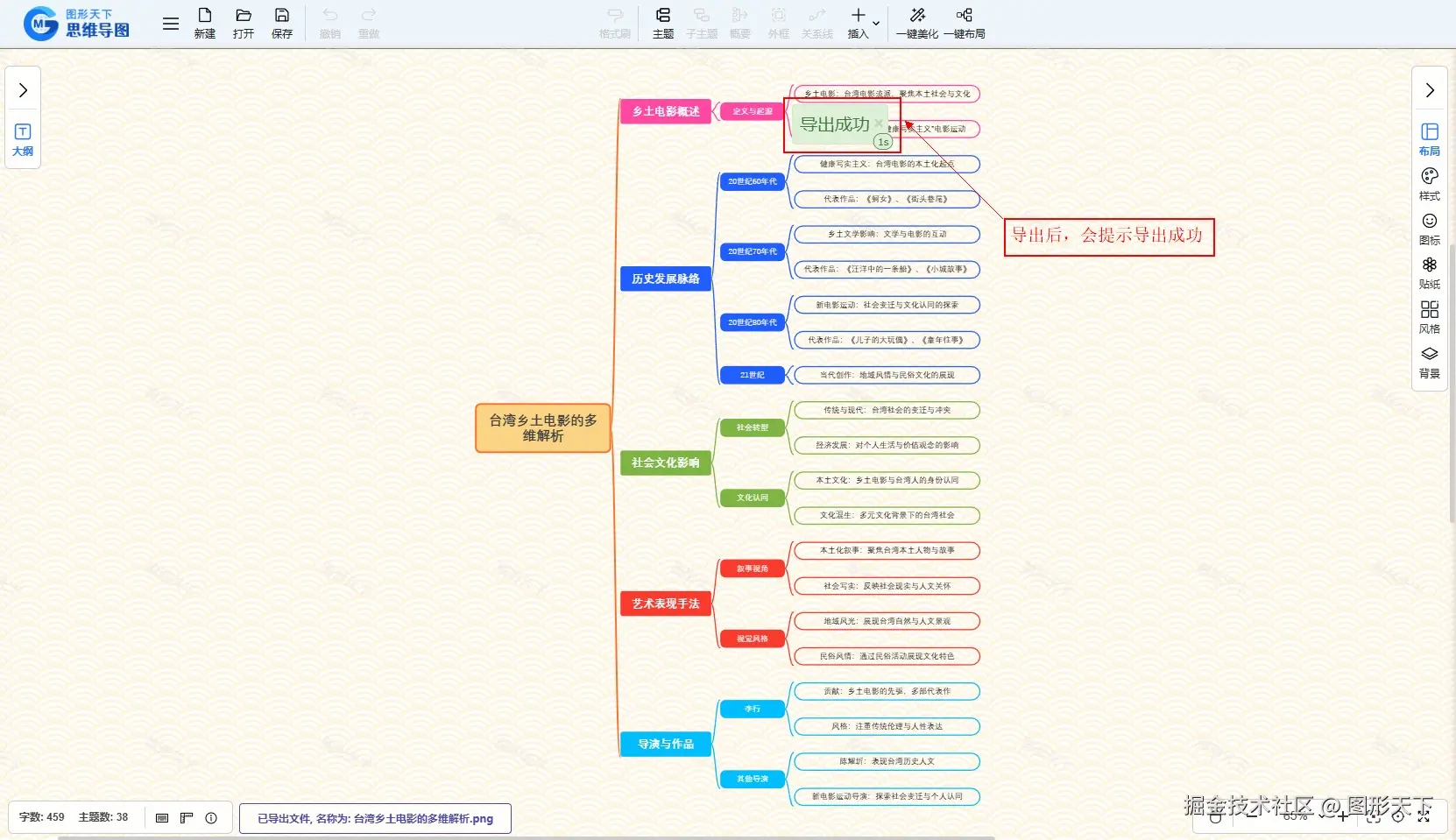Add a relationship line with 关系线
The width and height of the screenshot is (1456, 840).
tap(817, 24)
